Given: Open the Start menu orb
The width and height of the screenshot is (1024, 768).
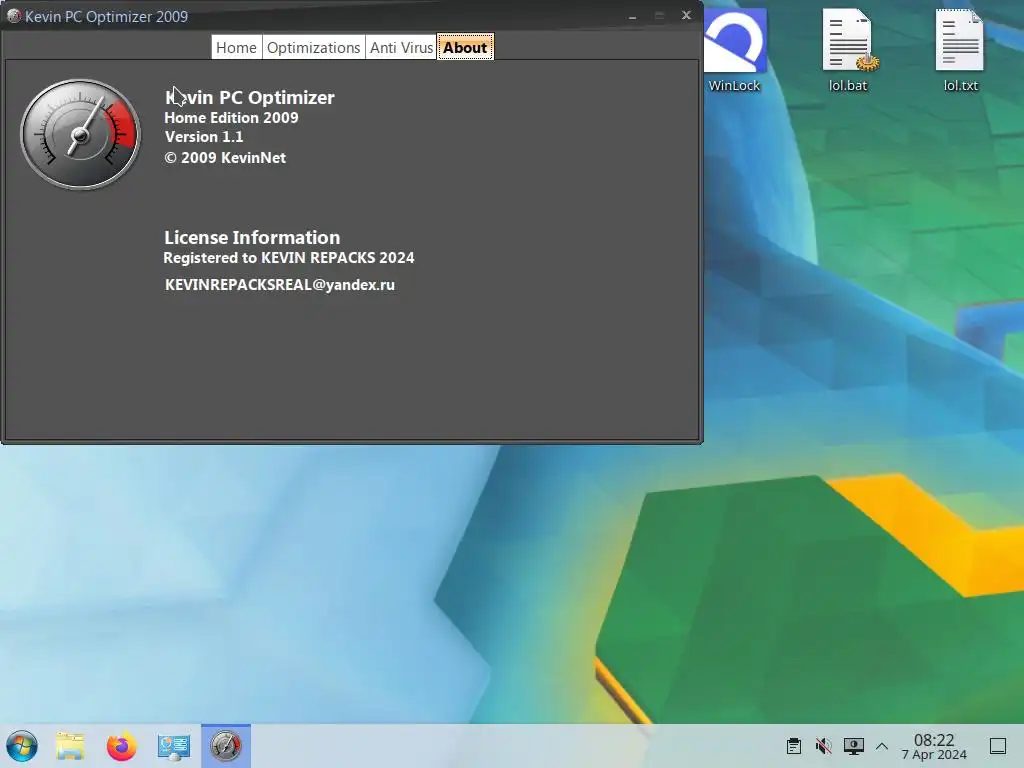Looking at the screenshot, I should pos(22,746).
